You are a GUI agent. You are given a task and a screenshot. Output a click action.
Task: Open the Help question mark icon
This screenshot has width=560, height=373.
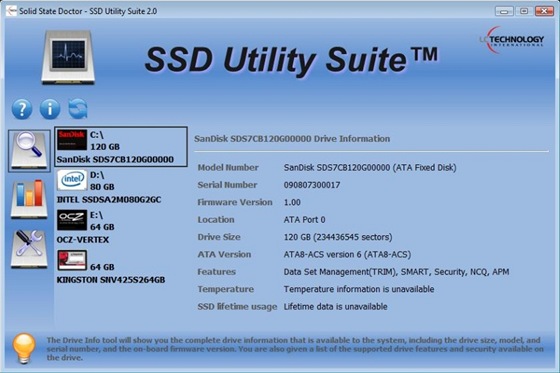22,109
